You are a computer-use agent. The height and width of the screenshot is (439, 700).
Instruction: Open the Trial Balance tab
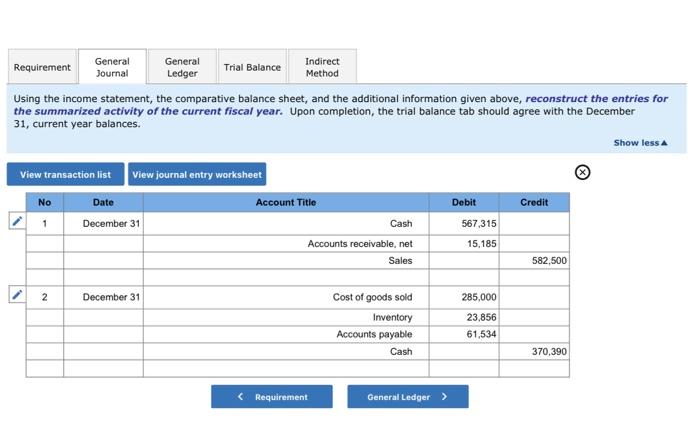click(x=252, y=67)
